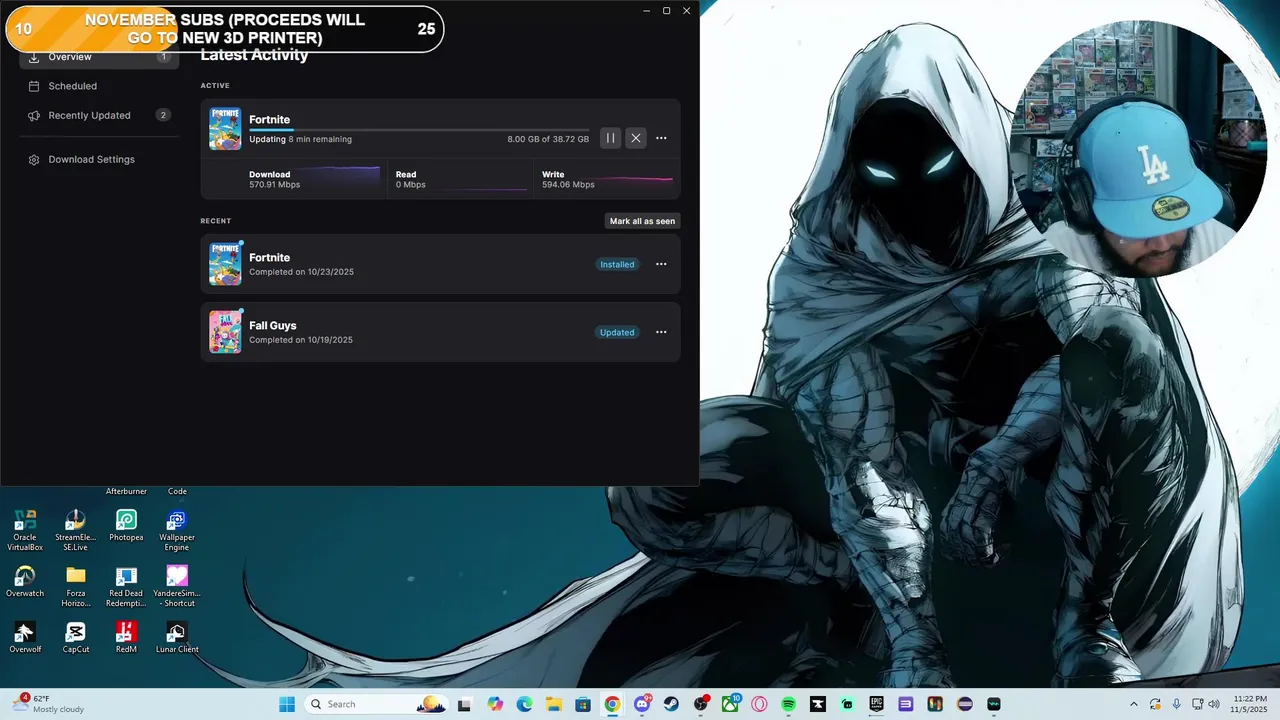This screenshot has width=1280, height=720.
Task: Select the Forza Horizon folder icon
Action: 76,586
